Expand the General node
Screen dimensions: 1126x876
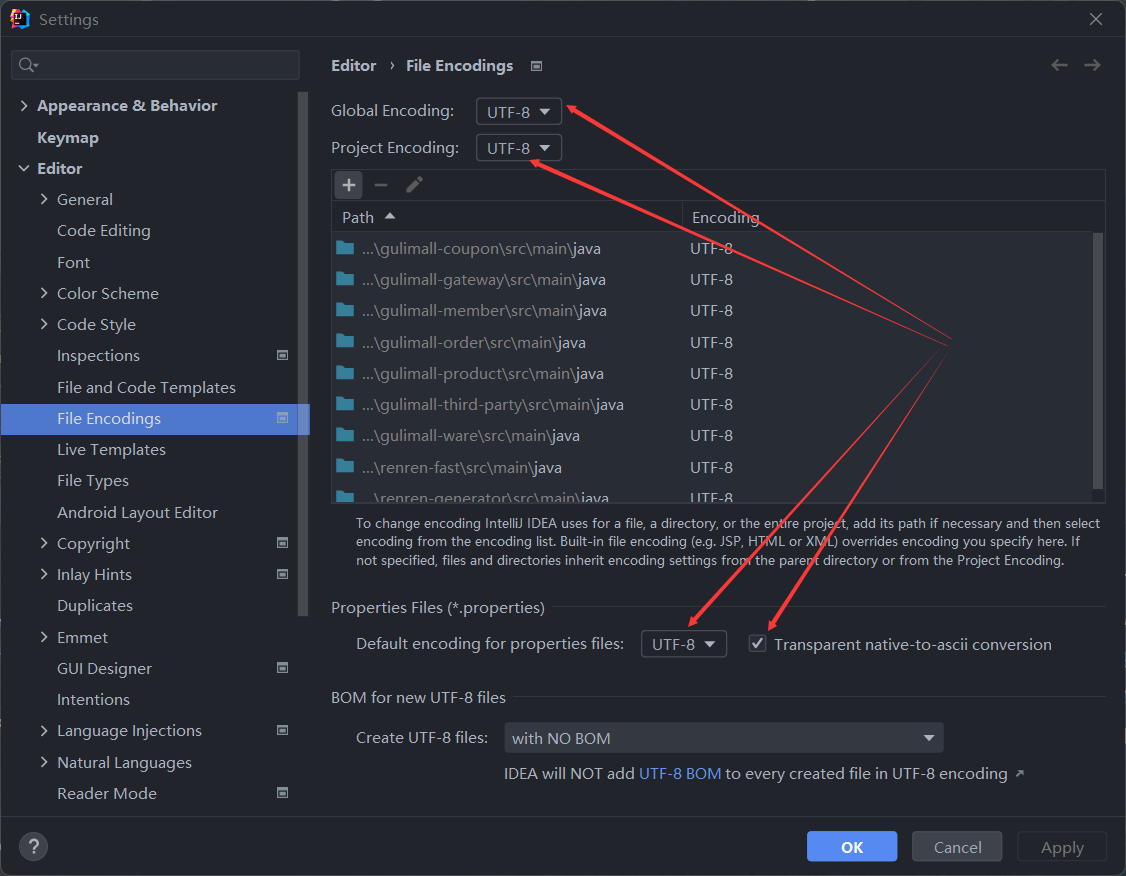[44, 199]
